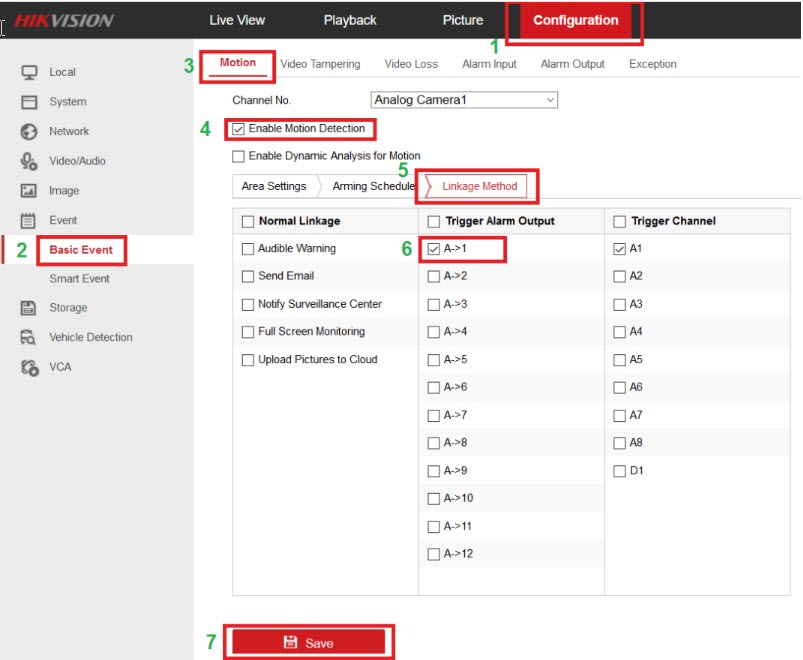This screenshot has height=660, width=803.
Task: Toggle Enable Motion Detection checkbox
Action: click(238, 129)
